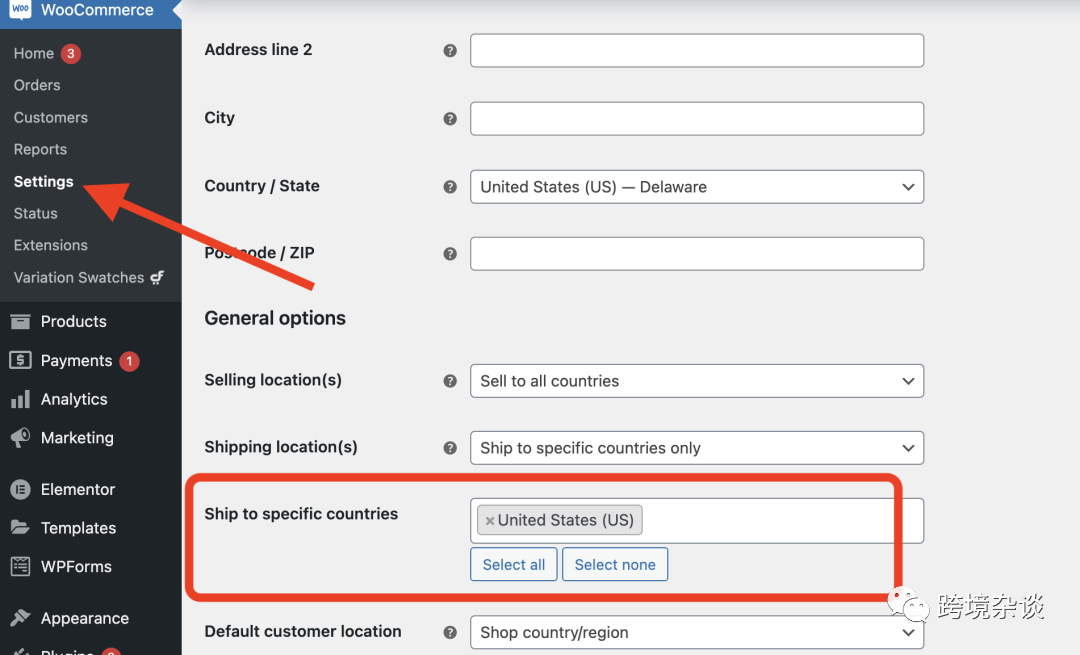Open the Payments menu icon

pyautogui.click(x=21, y=360)
